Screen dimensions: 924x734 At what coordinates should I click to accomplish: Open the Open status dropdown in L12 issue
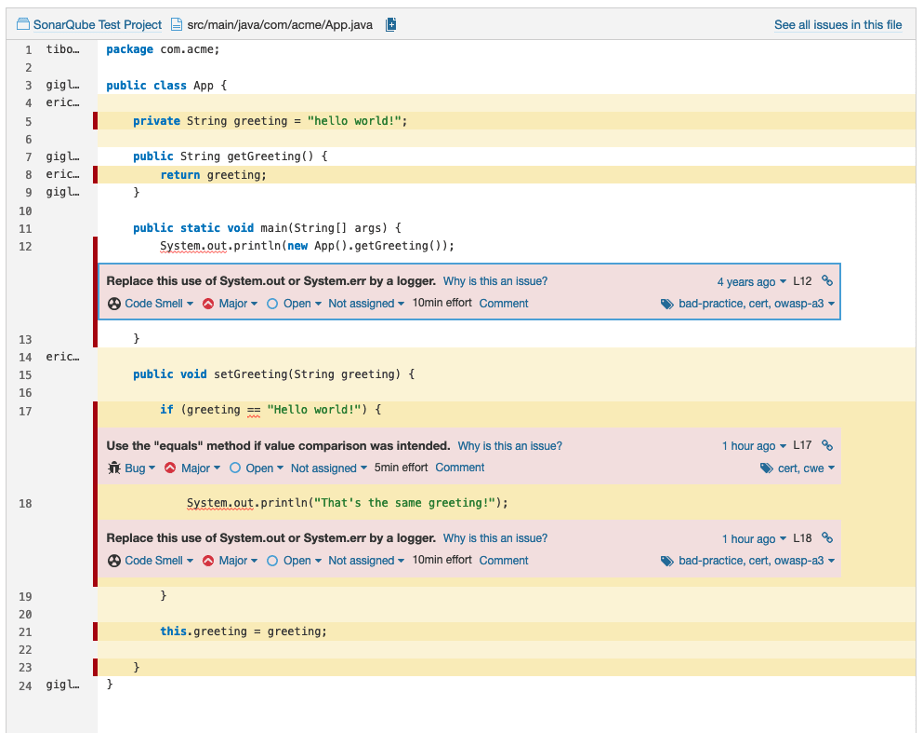tap(302, 303)
